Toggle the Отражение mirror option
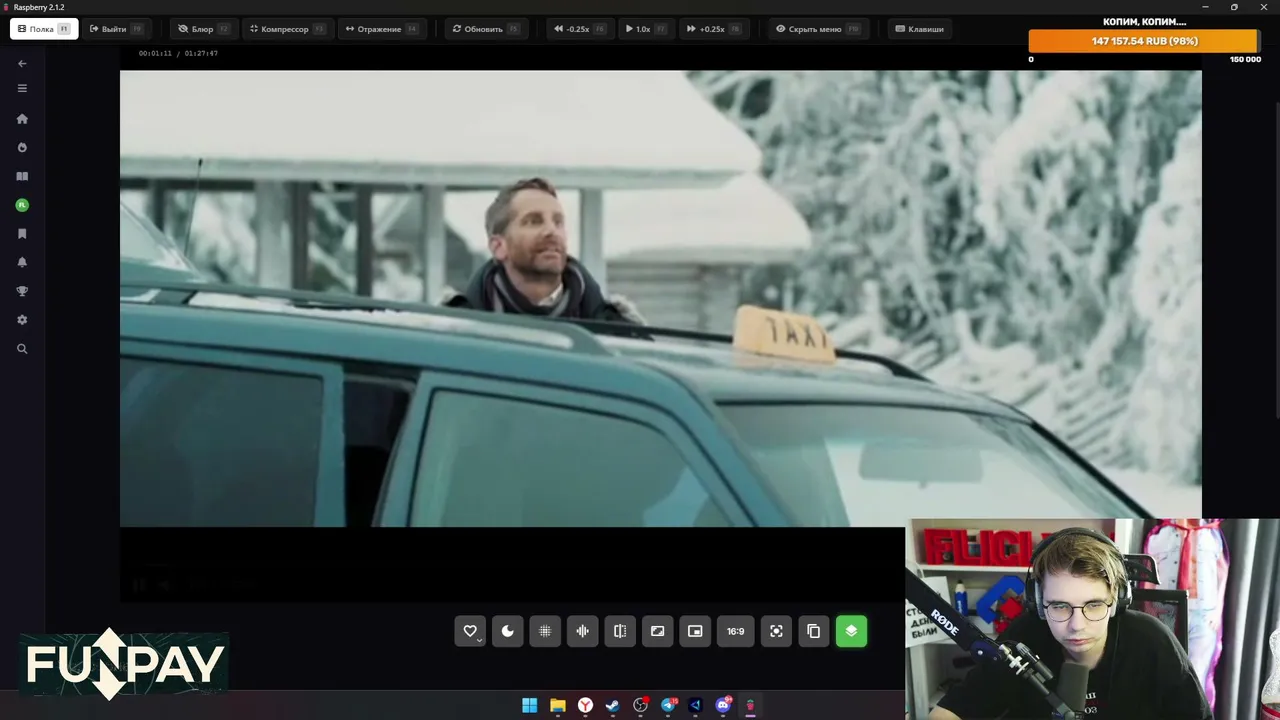Viewport: 1280px width, 720px height. tap(381, 29)
